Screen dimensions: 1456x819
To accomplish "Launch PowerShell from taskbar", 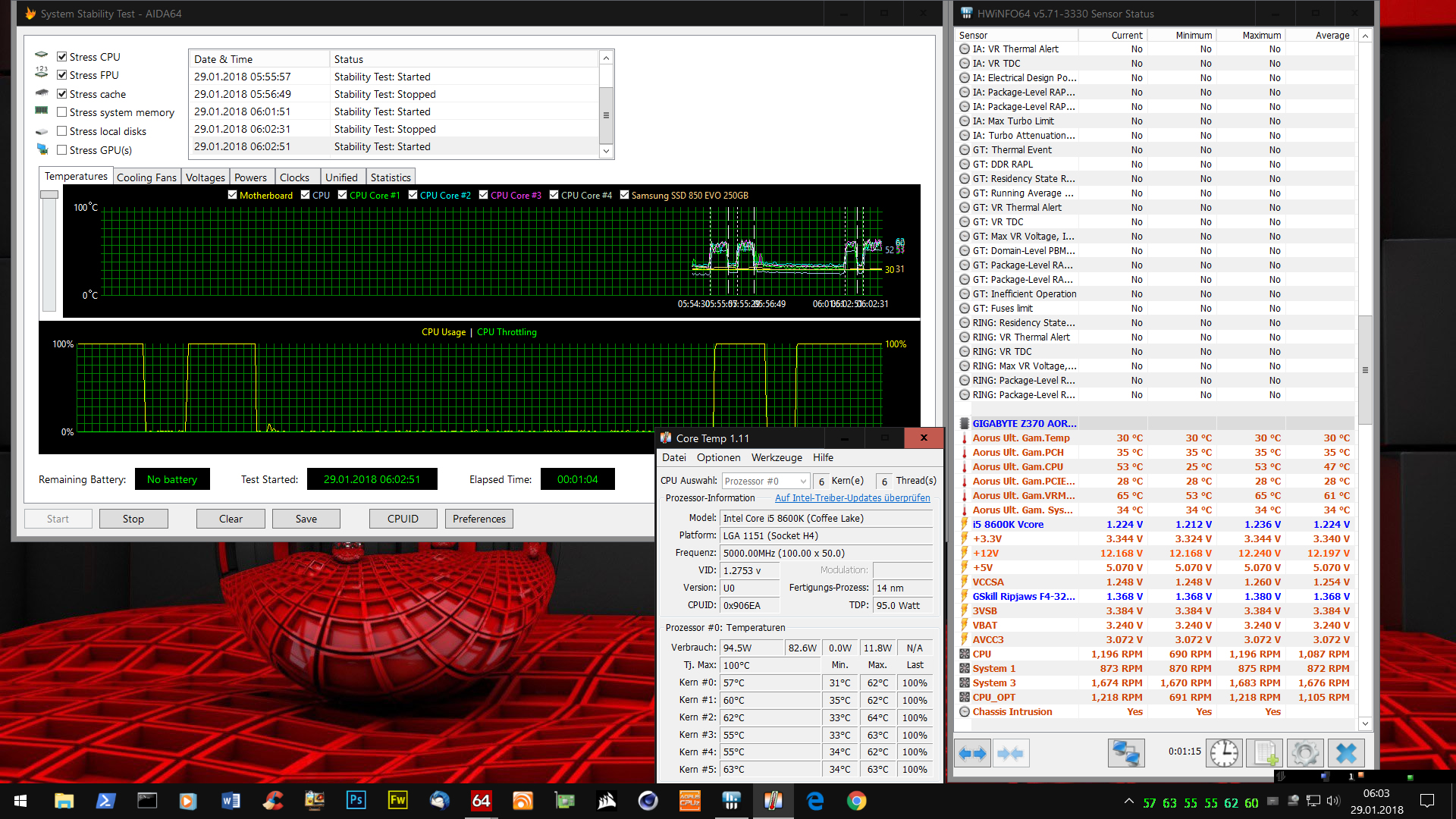I will 105,801.
